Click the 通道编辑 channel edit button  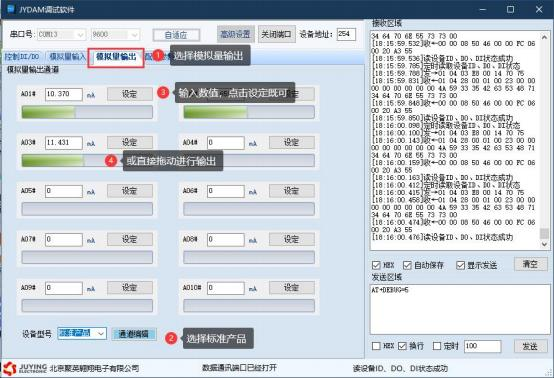click(x=134, y=334)
